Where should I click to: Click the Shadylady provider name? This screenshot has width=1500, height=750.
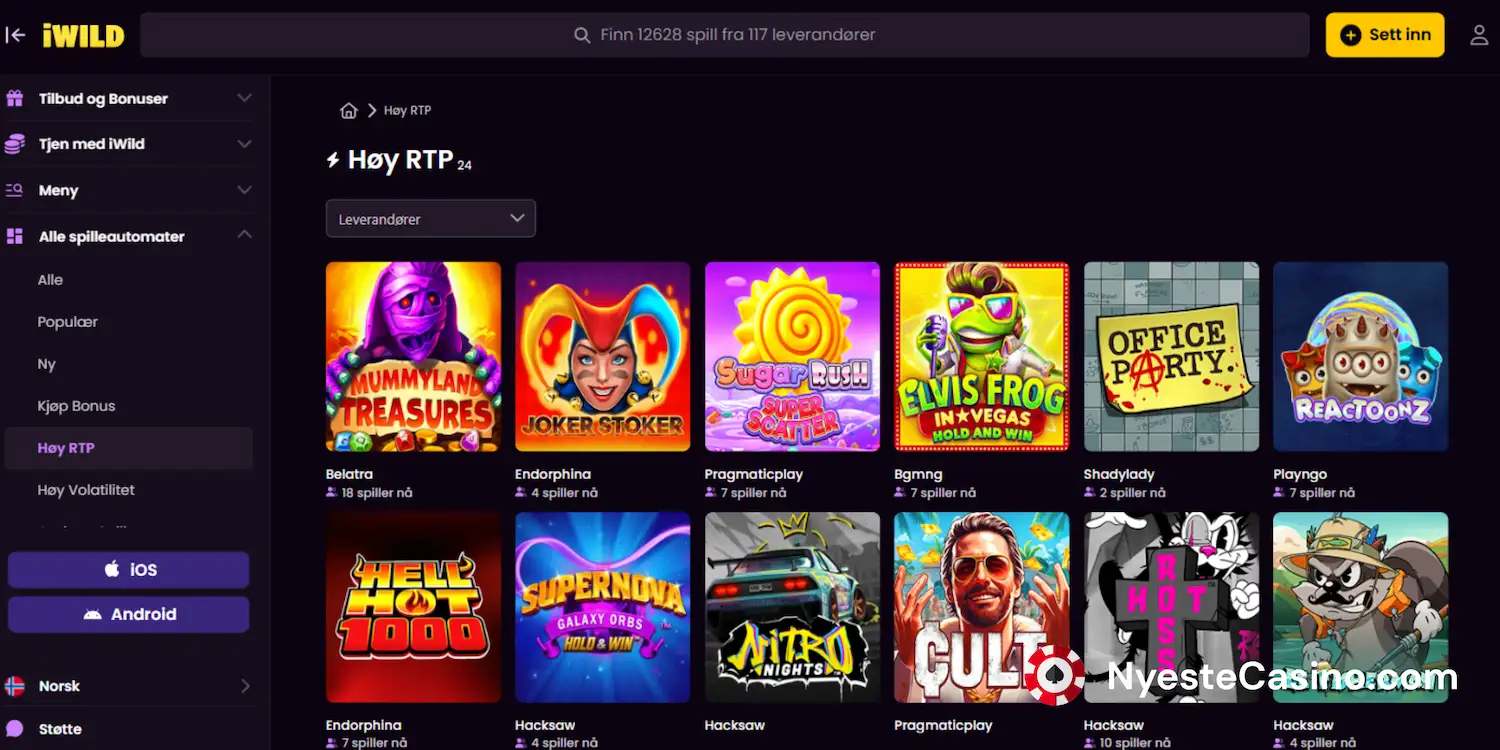click(x=1119, y=474)
